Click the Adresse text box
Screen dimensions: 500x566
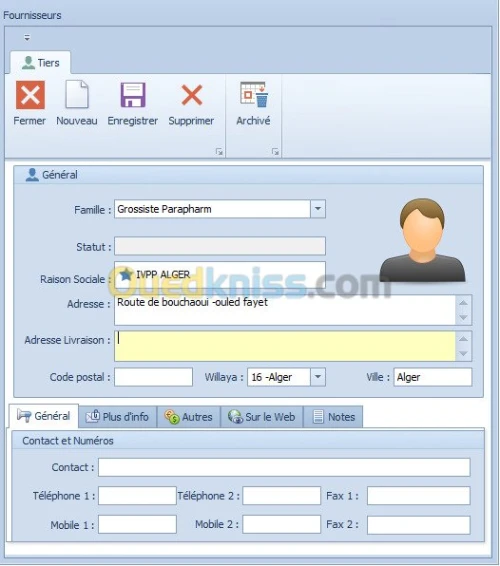[x=284, y=310]
